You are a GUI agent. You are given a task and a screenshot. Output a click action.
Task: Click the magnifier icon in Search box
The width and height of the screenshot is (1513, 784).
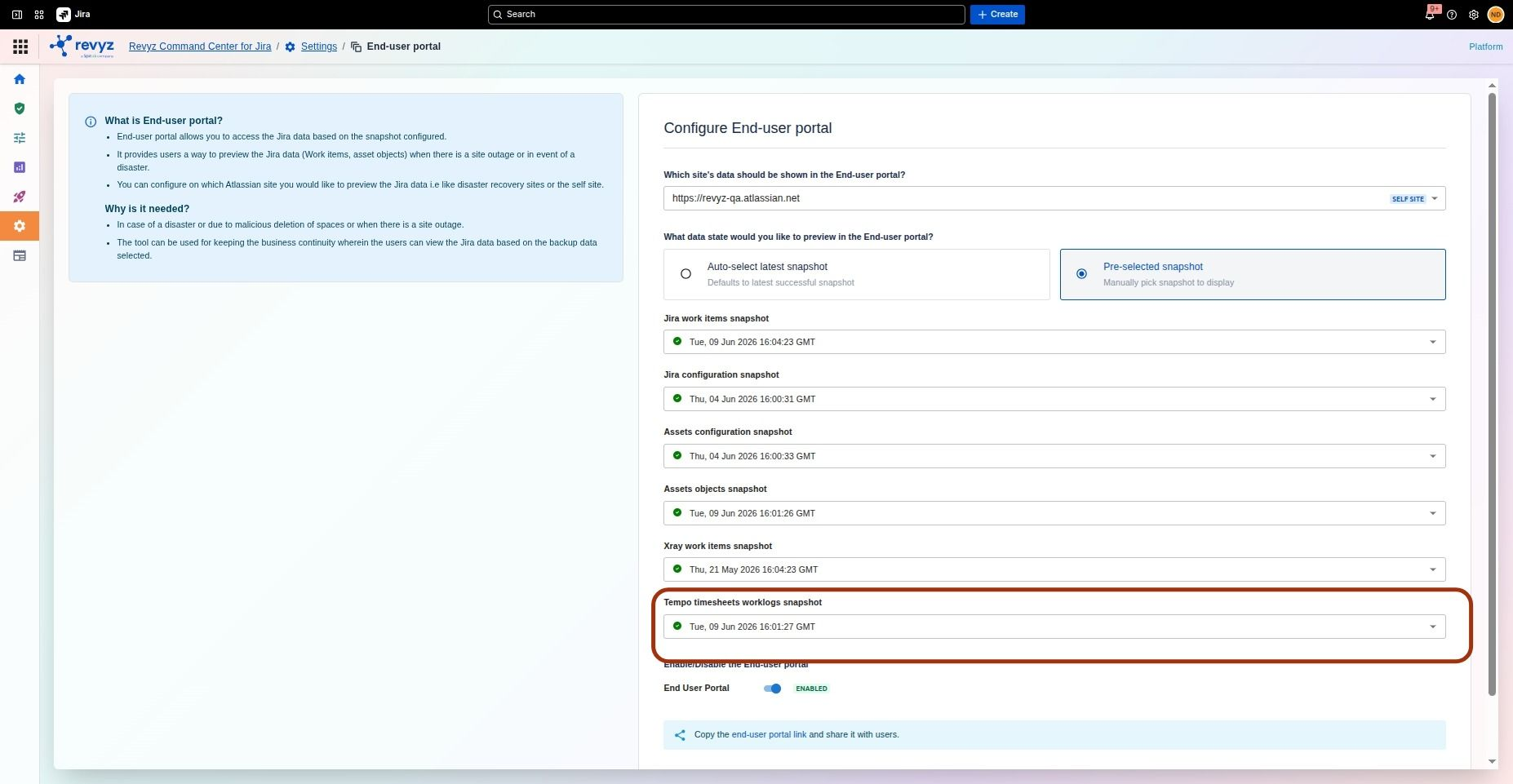point(498,15)
